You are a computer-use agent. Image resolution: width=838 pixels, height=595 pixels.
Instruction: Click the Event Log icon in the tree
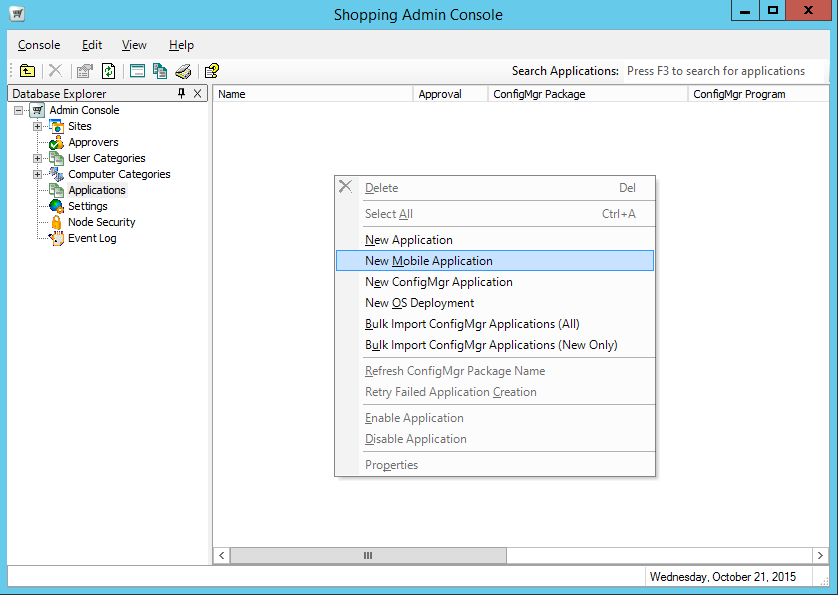pyautogui.click(x=56, y=238)
